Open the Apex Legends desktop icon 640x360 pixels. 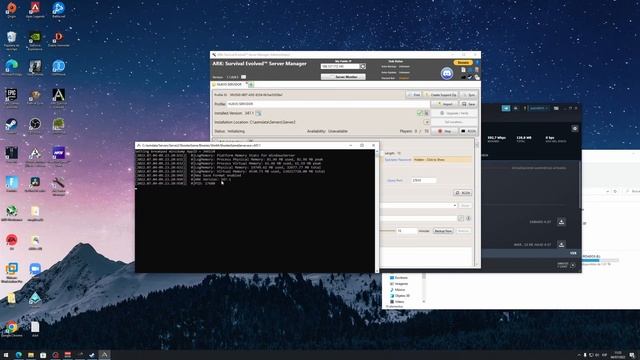[35, 9]
